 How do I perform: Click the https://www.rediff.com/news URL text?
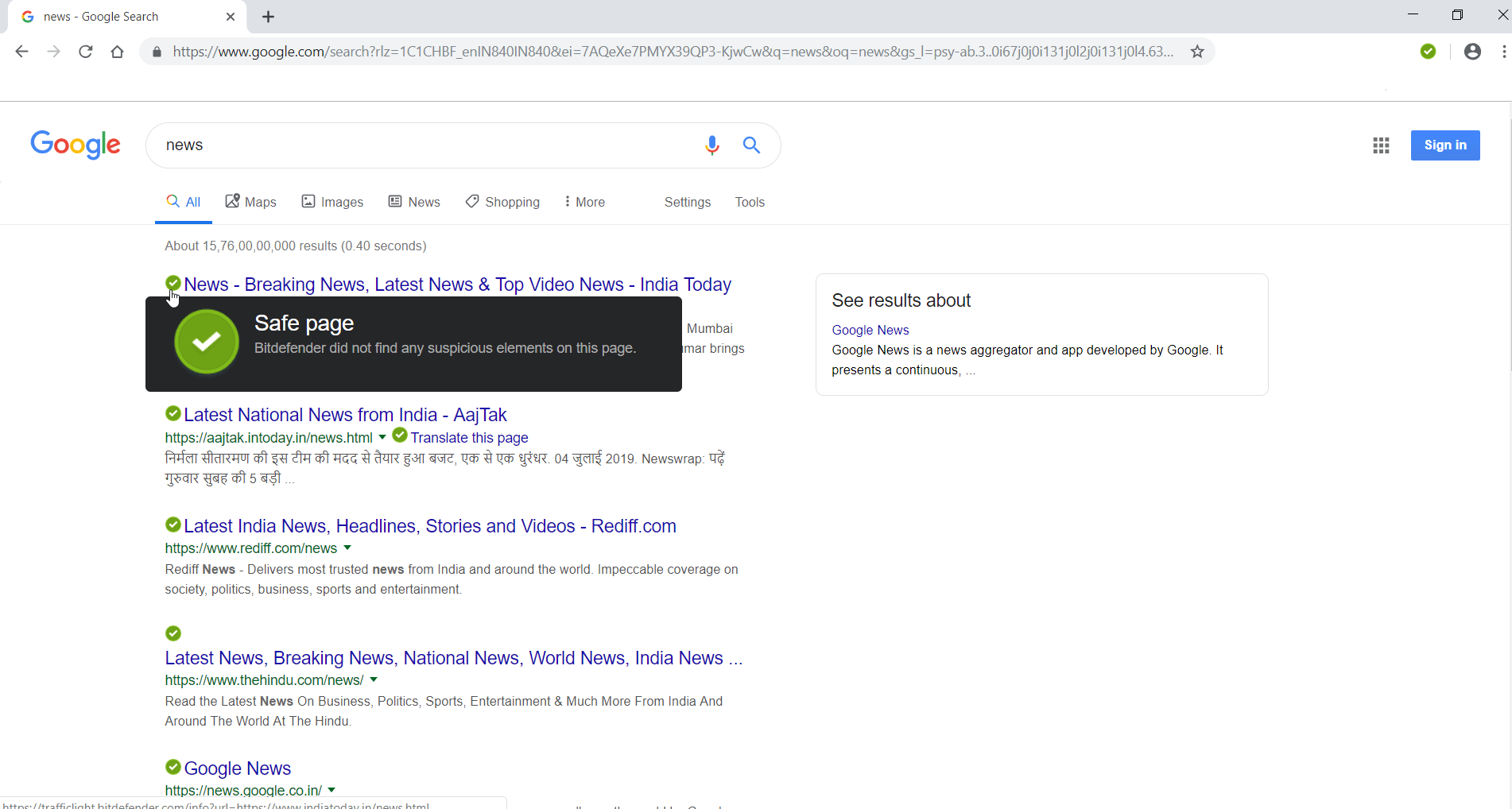tap(251, 548)
